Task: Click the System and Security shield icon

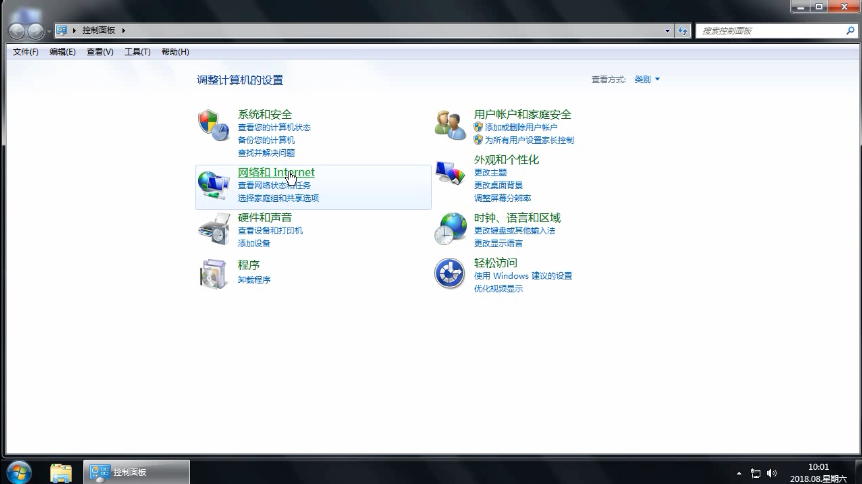Action: [x=213, y=126]
